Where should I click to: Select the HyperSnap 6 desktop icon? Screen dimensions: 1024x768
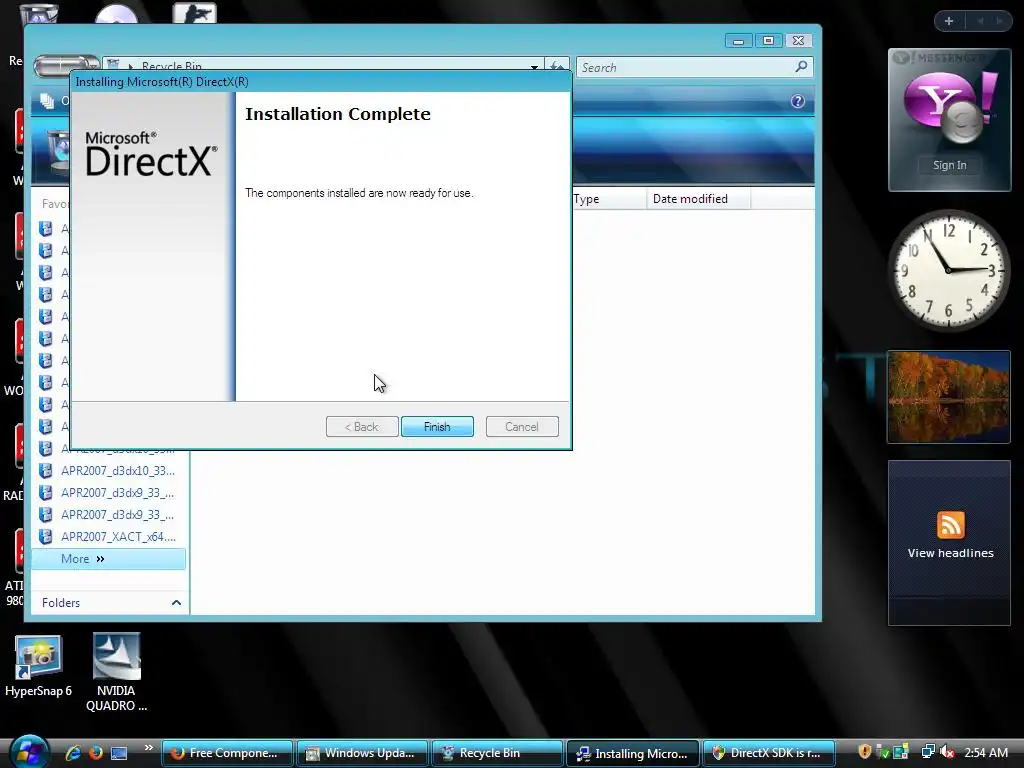point(38,666)
